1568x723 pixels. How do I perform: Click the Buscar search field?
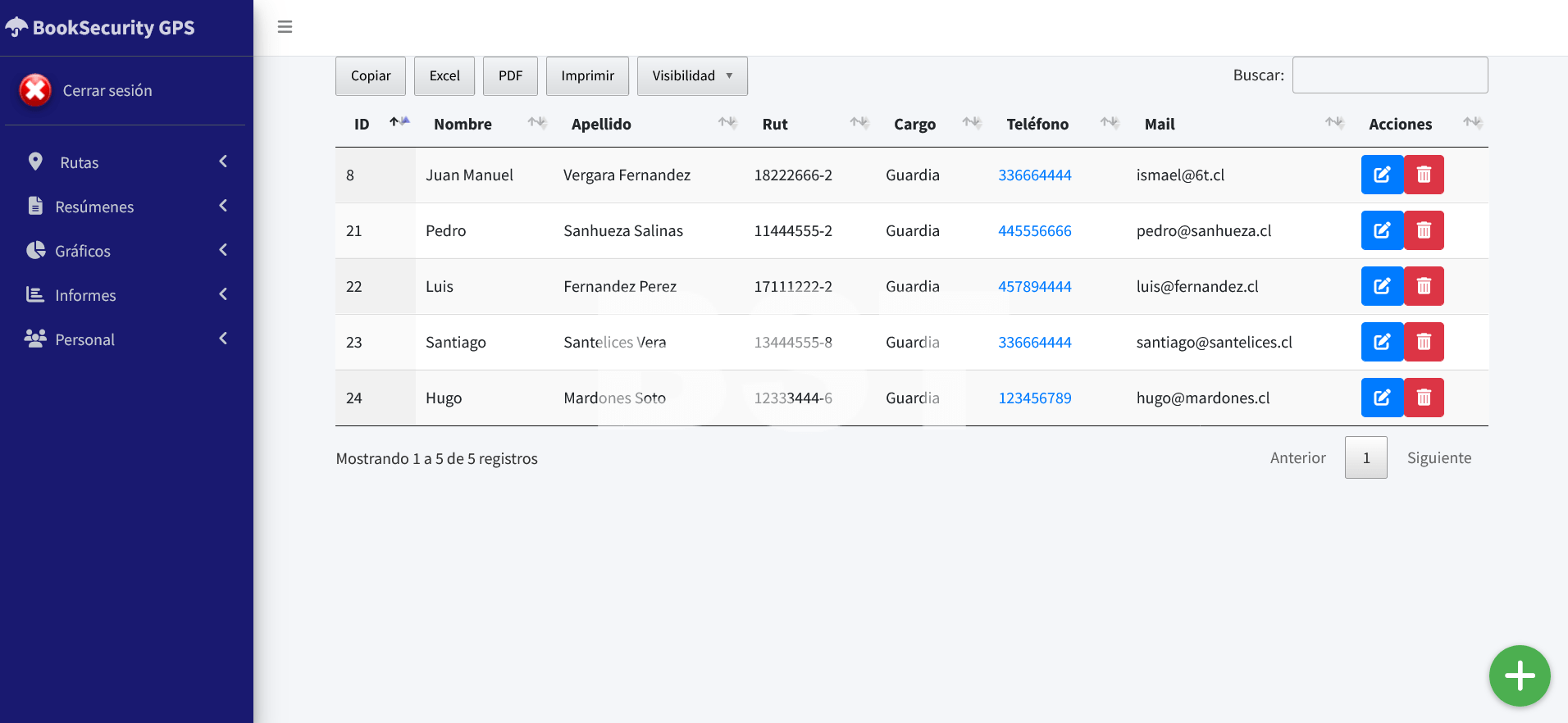(1390, 75)
